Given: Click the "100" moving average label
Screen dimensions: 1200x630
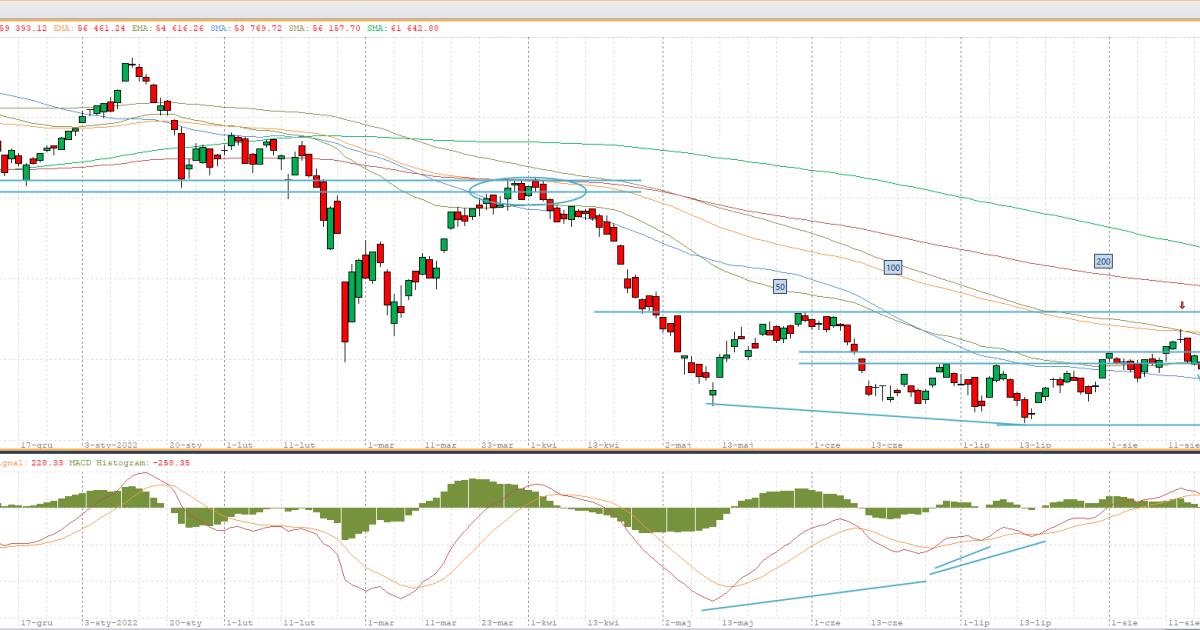Looking at the screenshot, I should 893,267.
